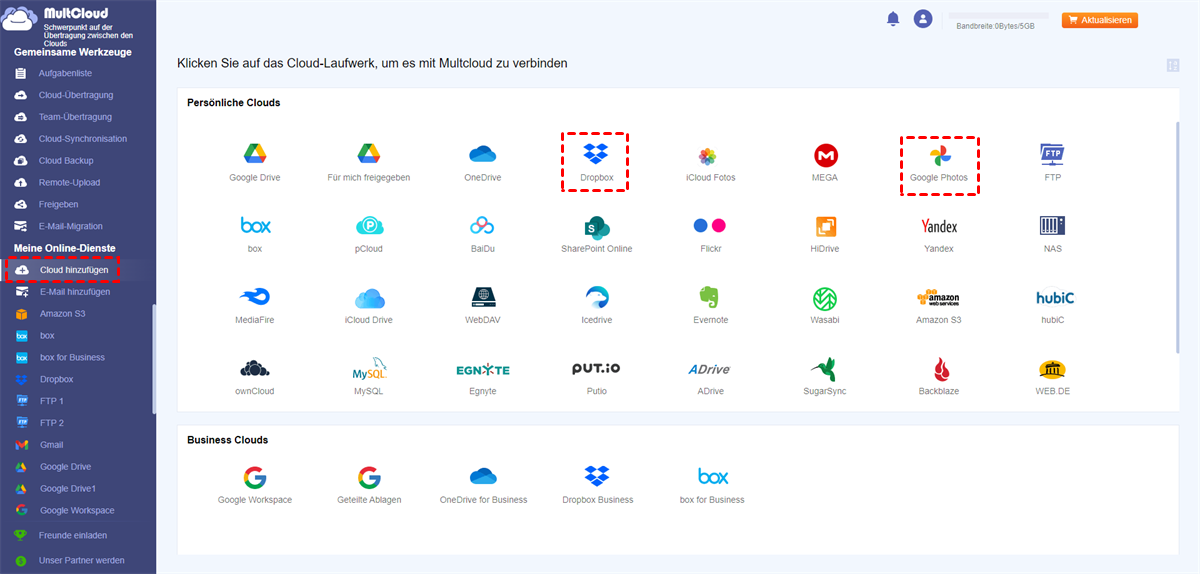Connect the Backblaze cloud
1200x574 pixels.
(x=939, y=368)
